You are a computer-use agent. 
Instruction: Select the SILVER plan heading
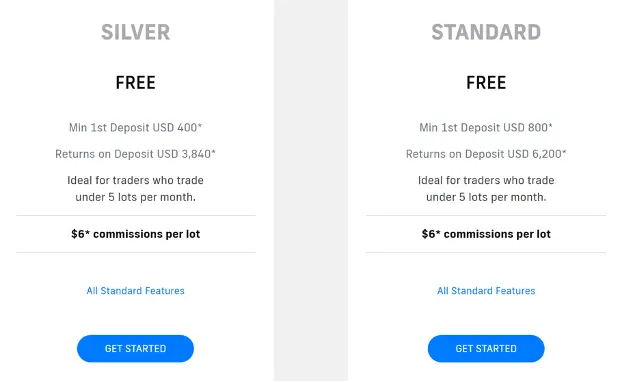click(135, 32)
